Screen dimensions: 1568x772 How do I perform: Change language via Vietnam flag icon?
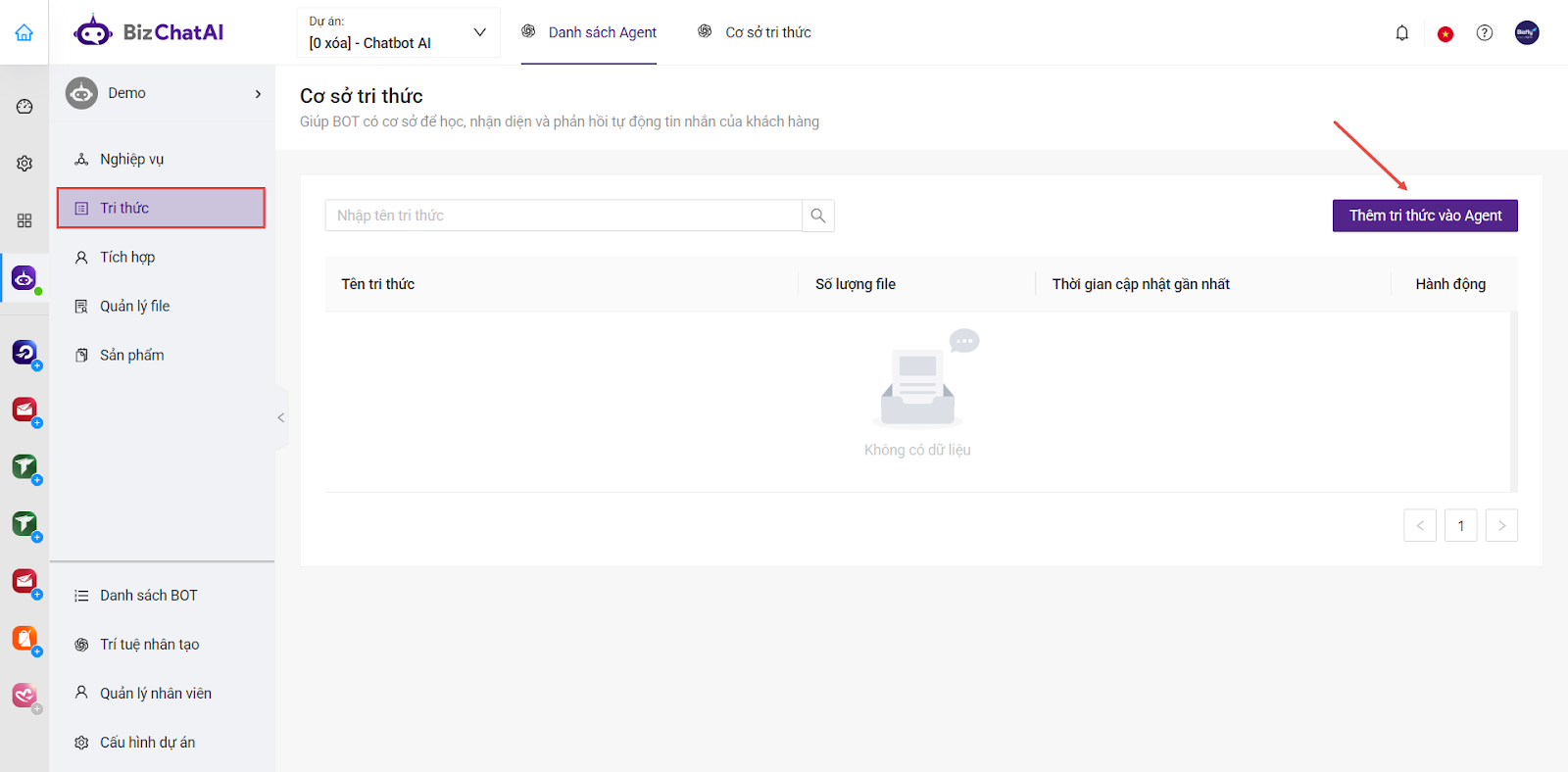tap(1445, 33)
